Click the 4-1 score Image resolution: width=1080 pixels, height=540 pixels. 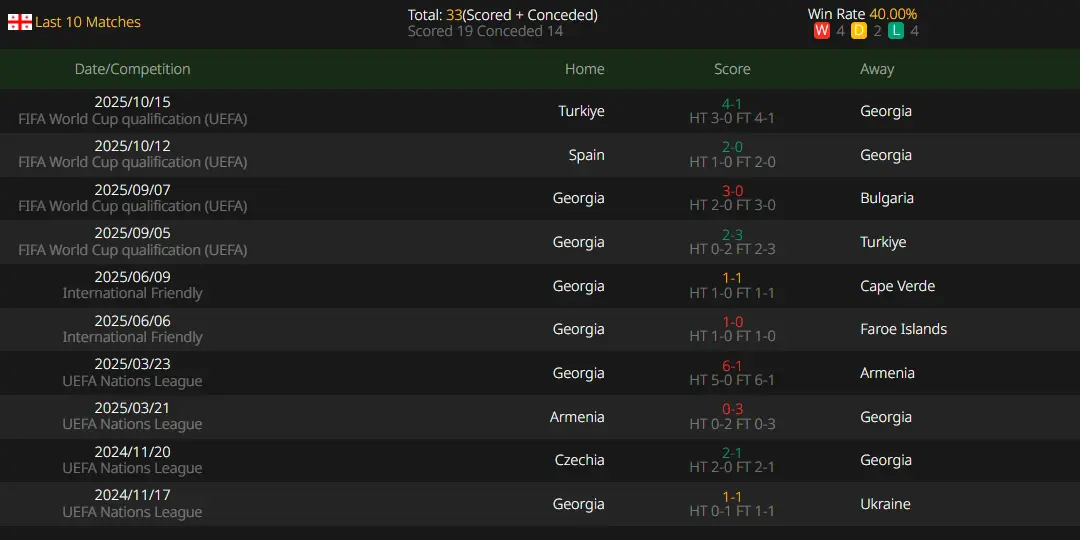tap(732, 104)
